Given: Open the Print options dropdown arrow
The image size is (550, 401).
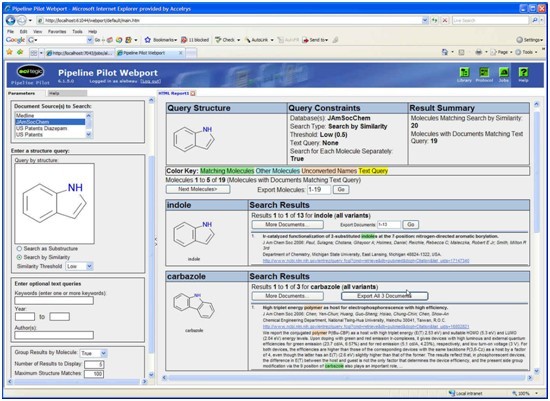Looking at the screenshot, I should click(486, 52).
